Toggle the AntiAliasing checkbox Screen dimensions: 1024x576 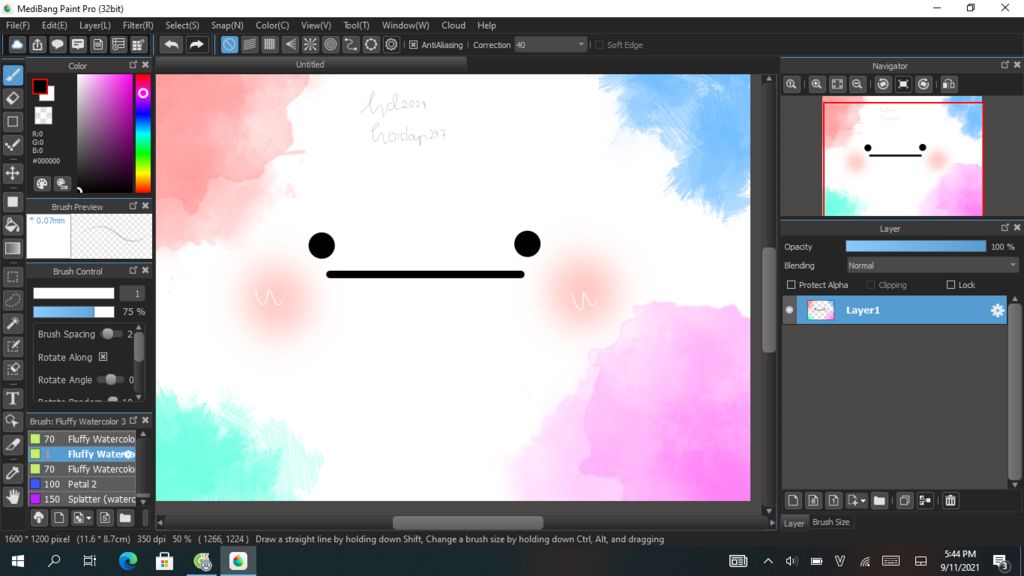(x=413, y=45)
